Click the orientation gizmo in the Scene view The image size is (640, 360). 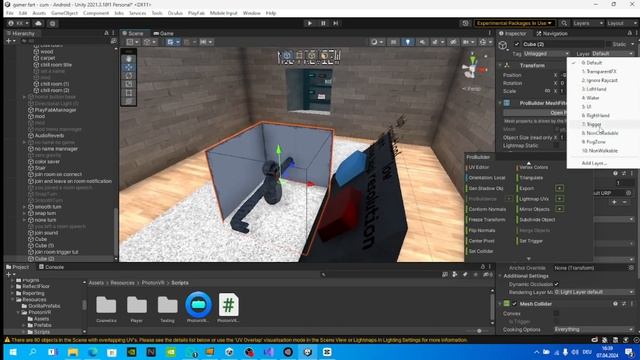tap(473, 69)
